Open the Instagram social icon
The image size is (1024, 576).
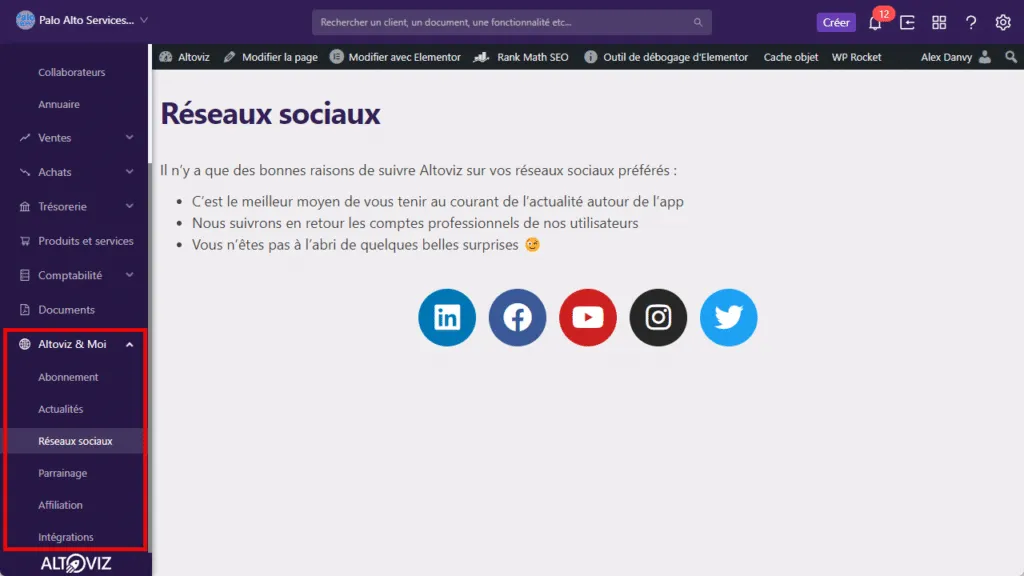click(x=658, y=317)
